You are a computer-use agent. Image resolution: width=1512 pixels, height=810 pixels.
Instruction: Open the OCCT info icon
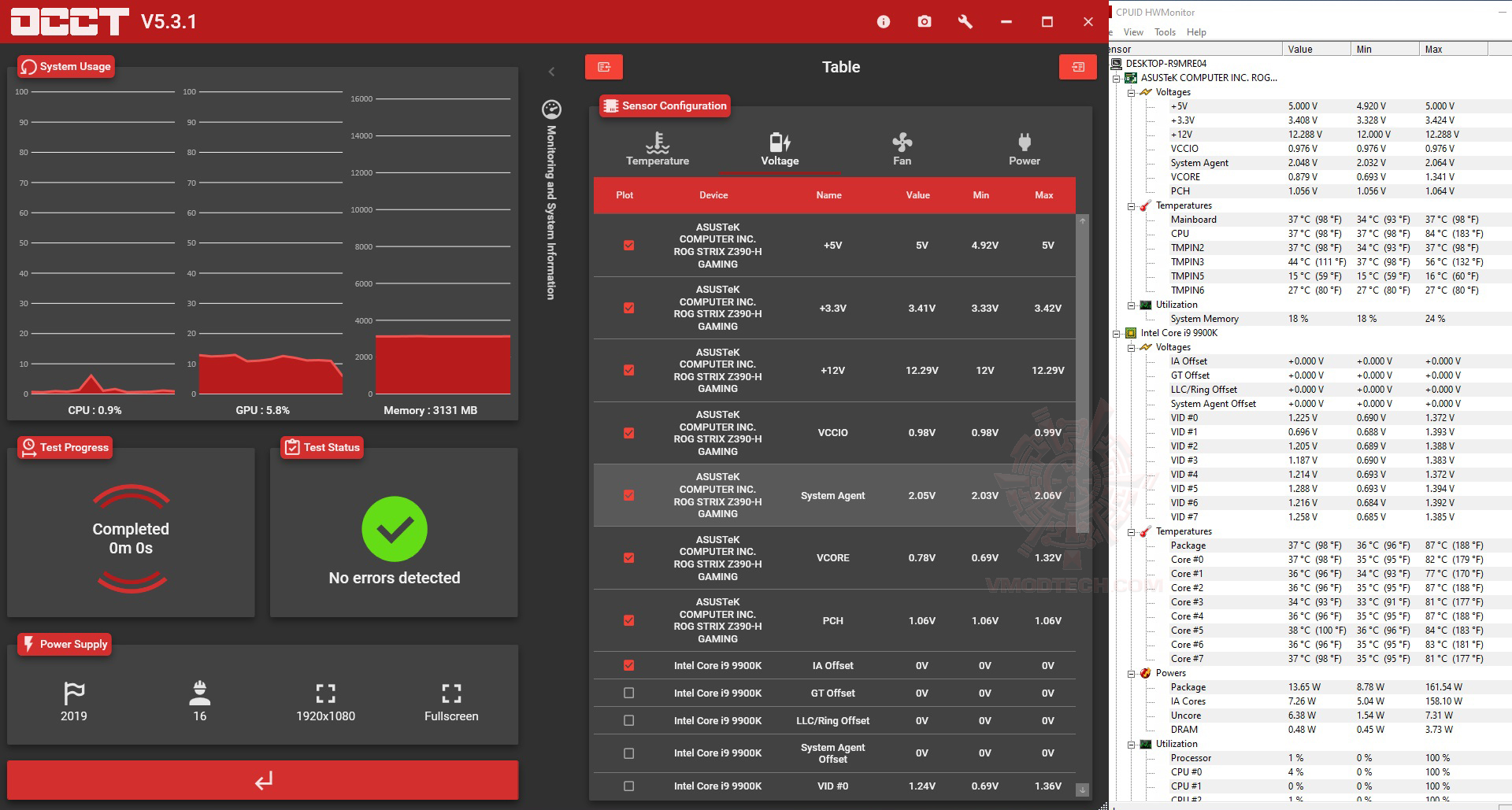pyautogui.click(x=884, y=21)
